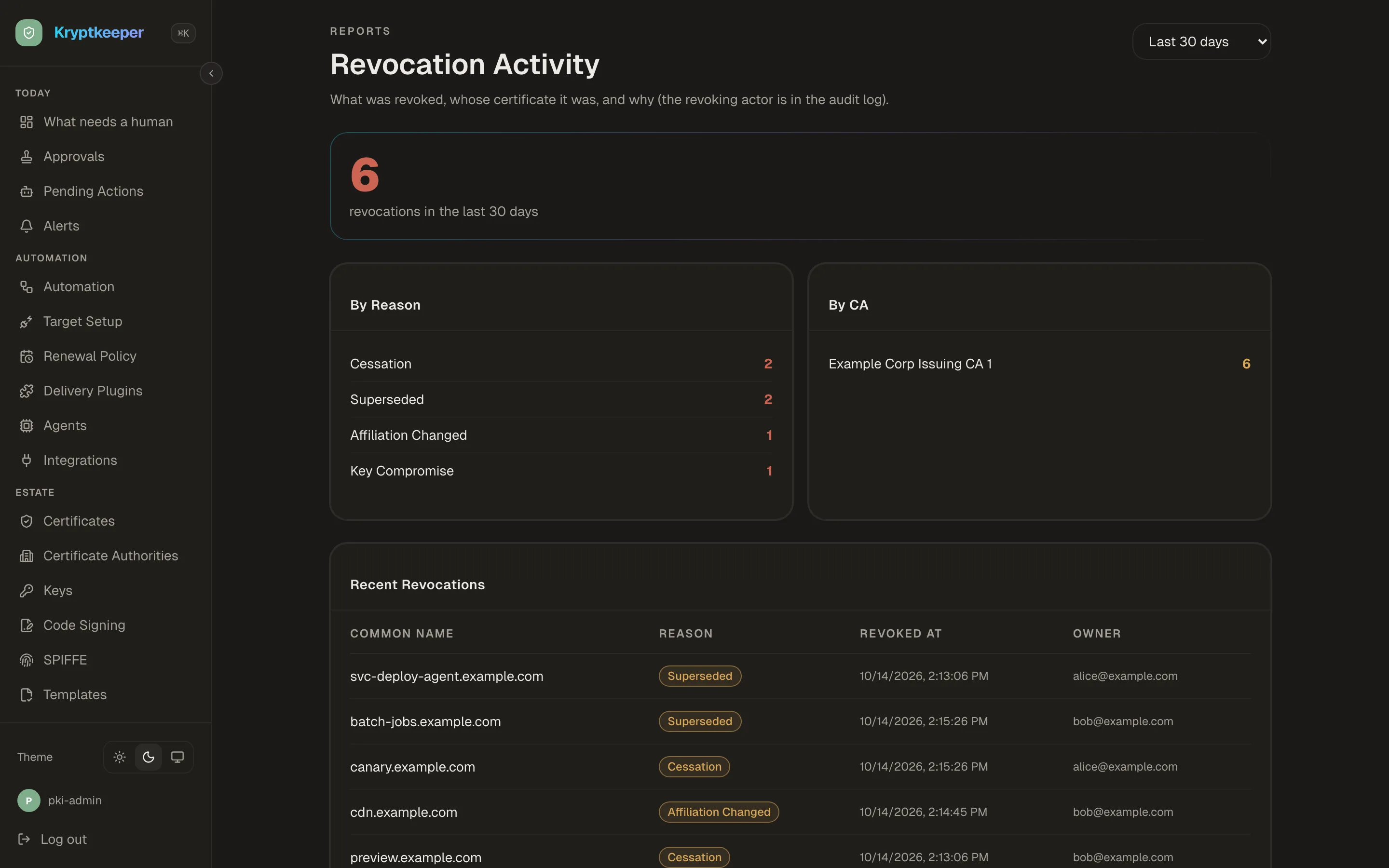
Task: Click the Certificate Authorities building icon
Action: [x=27, y=556]
